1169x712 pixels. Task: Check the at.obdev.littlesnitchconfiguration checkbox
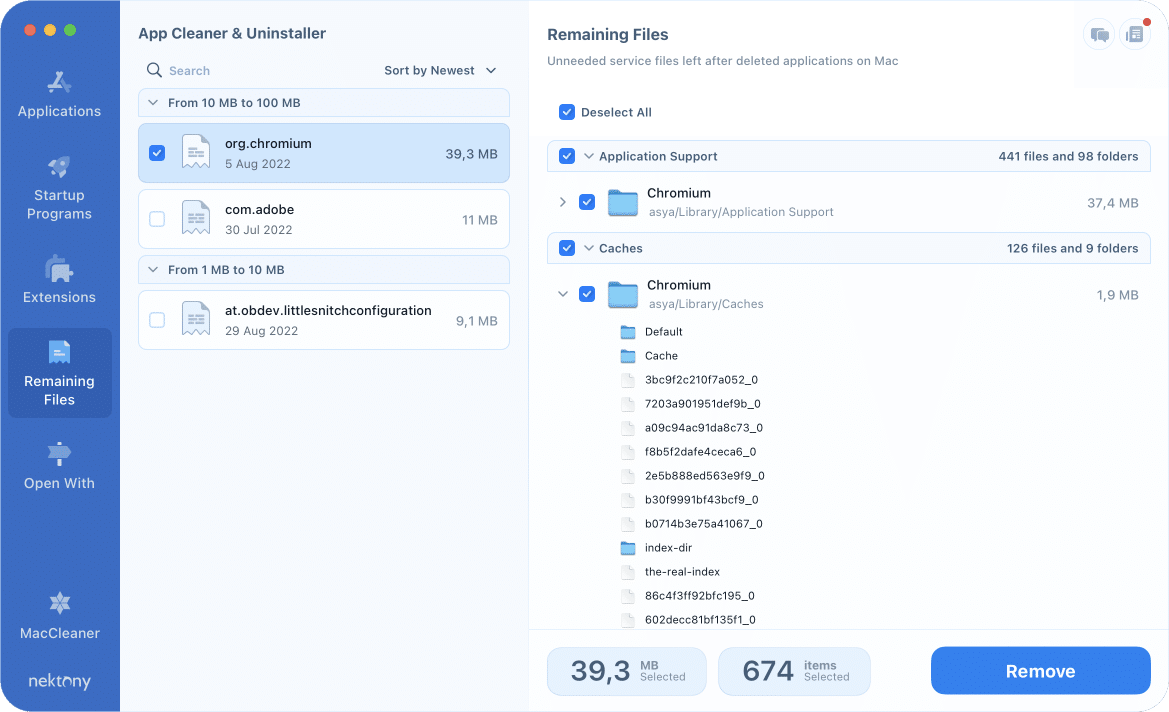click(x=157, y=320)
